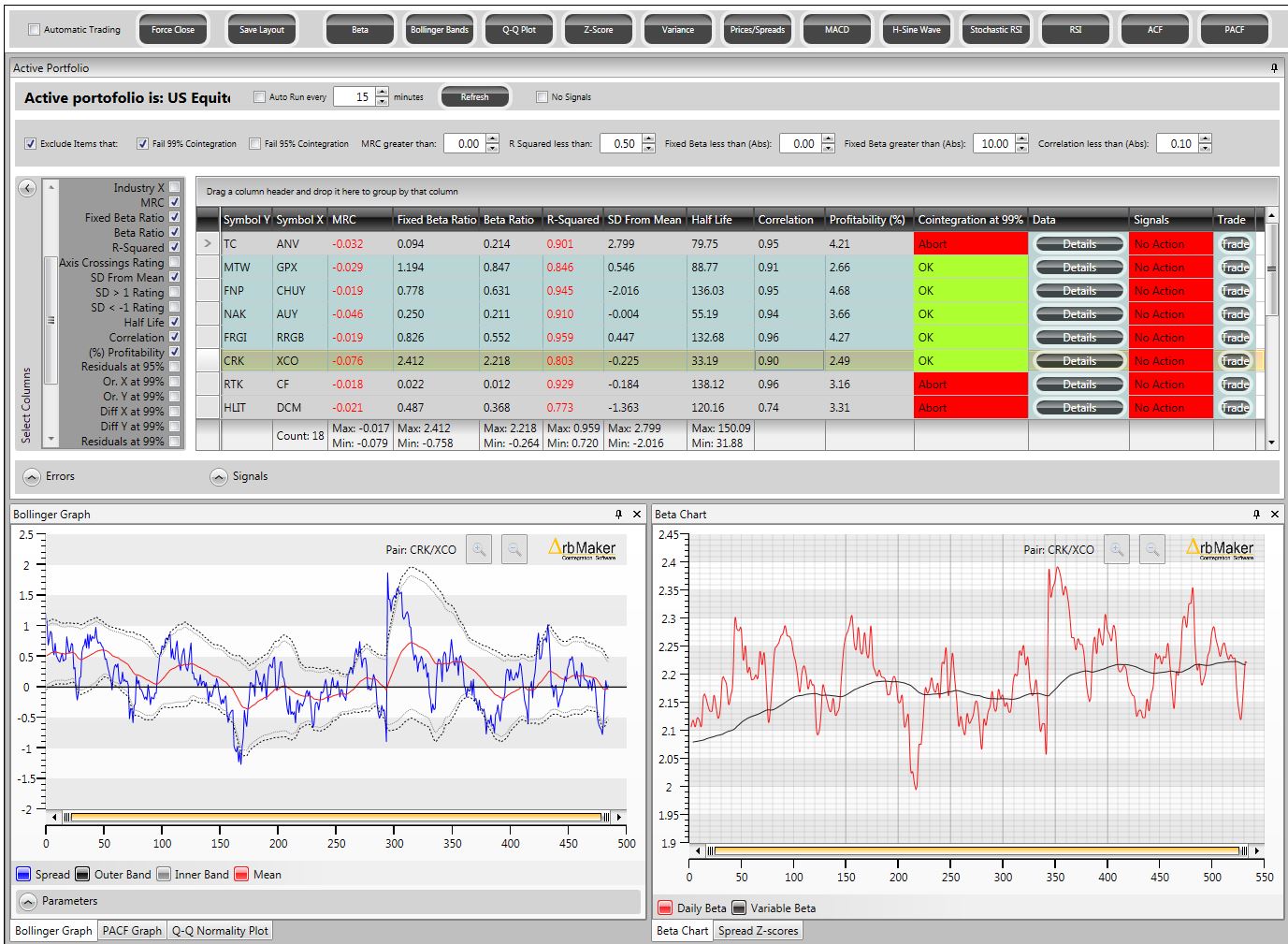Zoom in on the Bollinger graph
Viewport: 1288px width, 944px height.
(x=479, y=549)
